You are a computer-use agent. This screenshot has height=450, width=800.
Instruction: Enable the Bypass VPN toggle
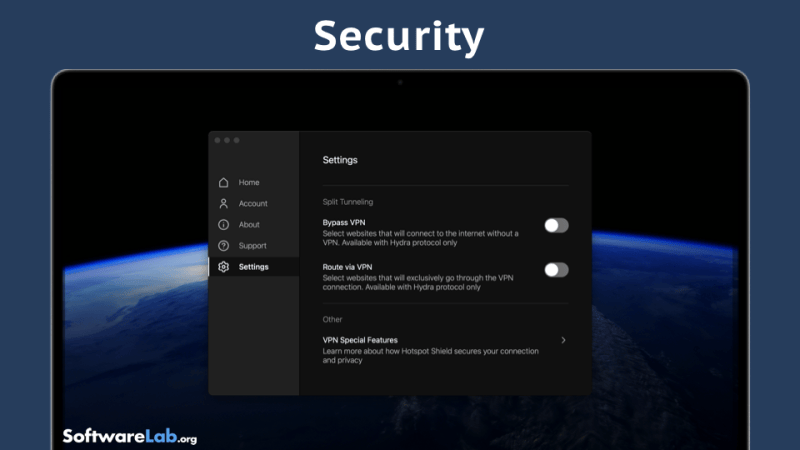[556, 226]
